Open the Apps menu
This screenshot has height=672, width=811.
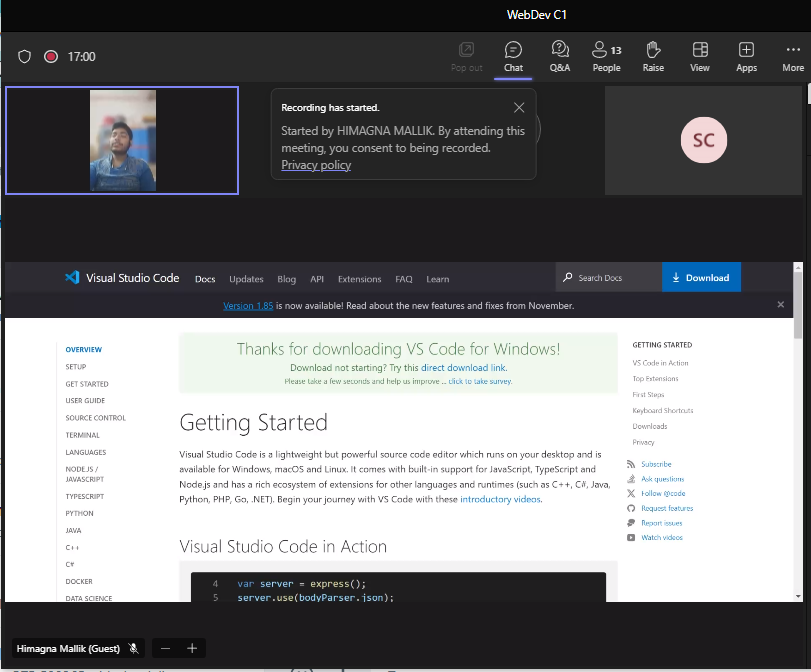pos(746,57)
